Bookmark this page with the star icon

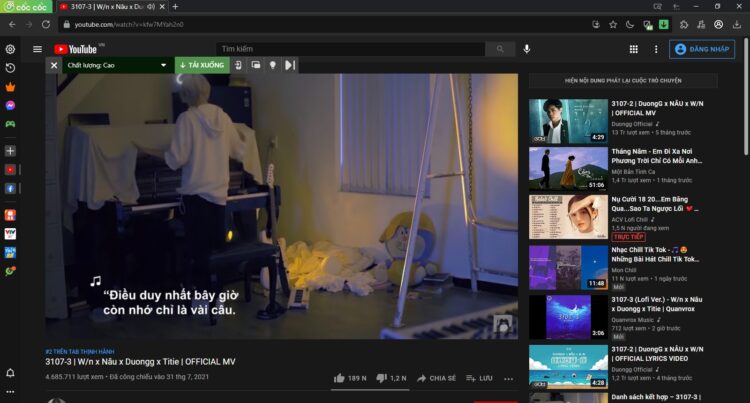pos(613,24)
